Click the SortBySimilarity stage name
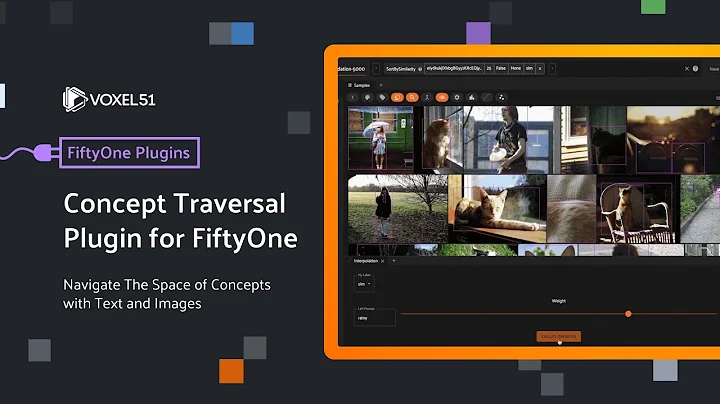720x404 pixels. [400, 69]
